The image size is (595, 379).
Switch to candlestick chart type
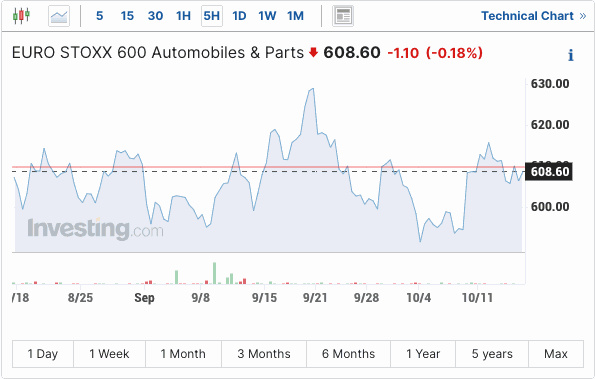21,16
